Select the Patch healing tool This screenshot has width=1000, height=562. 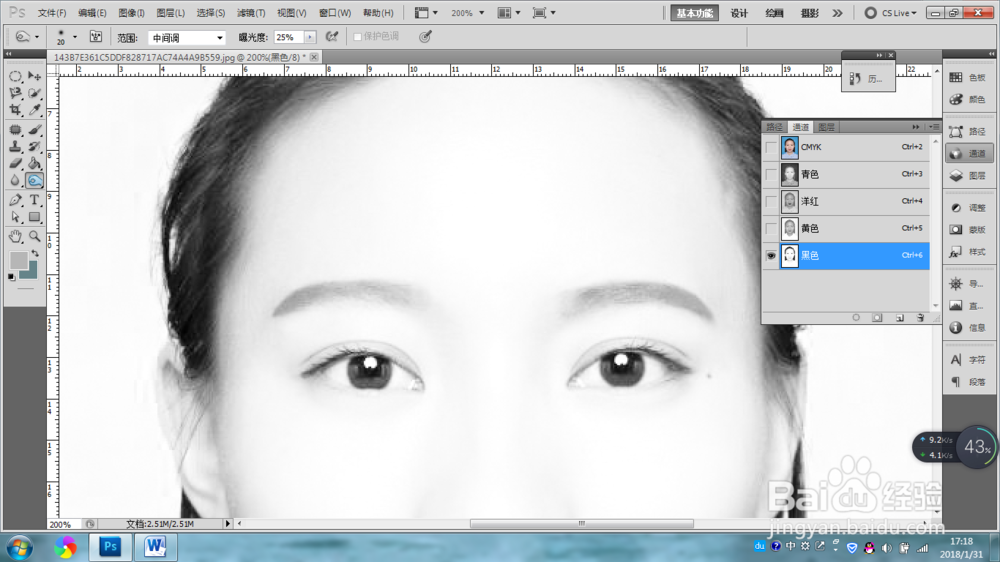[x=15, y=130]
